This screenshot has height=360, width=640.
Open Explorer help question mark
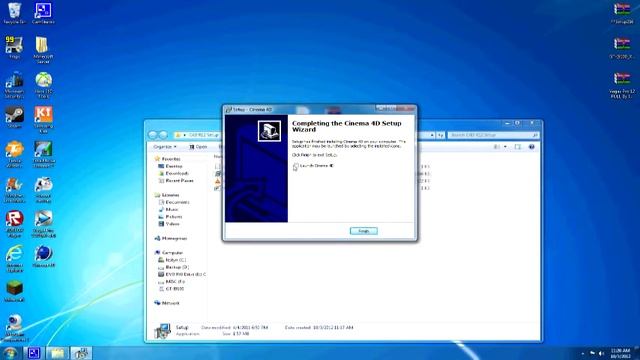pyautogui.click(x=531, y=147)
